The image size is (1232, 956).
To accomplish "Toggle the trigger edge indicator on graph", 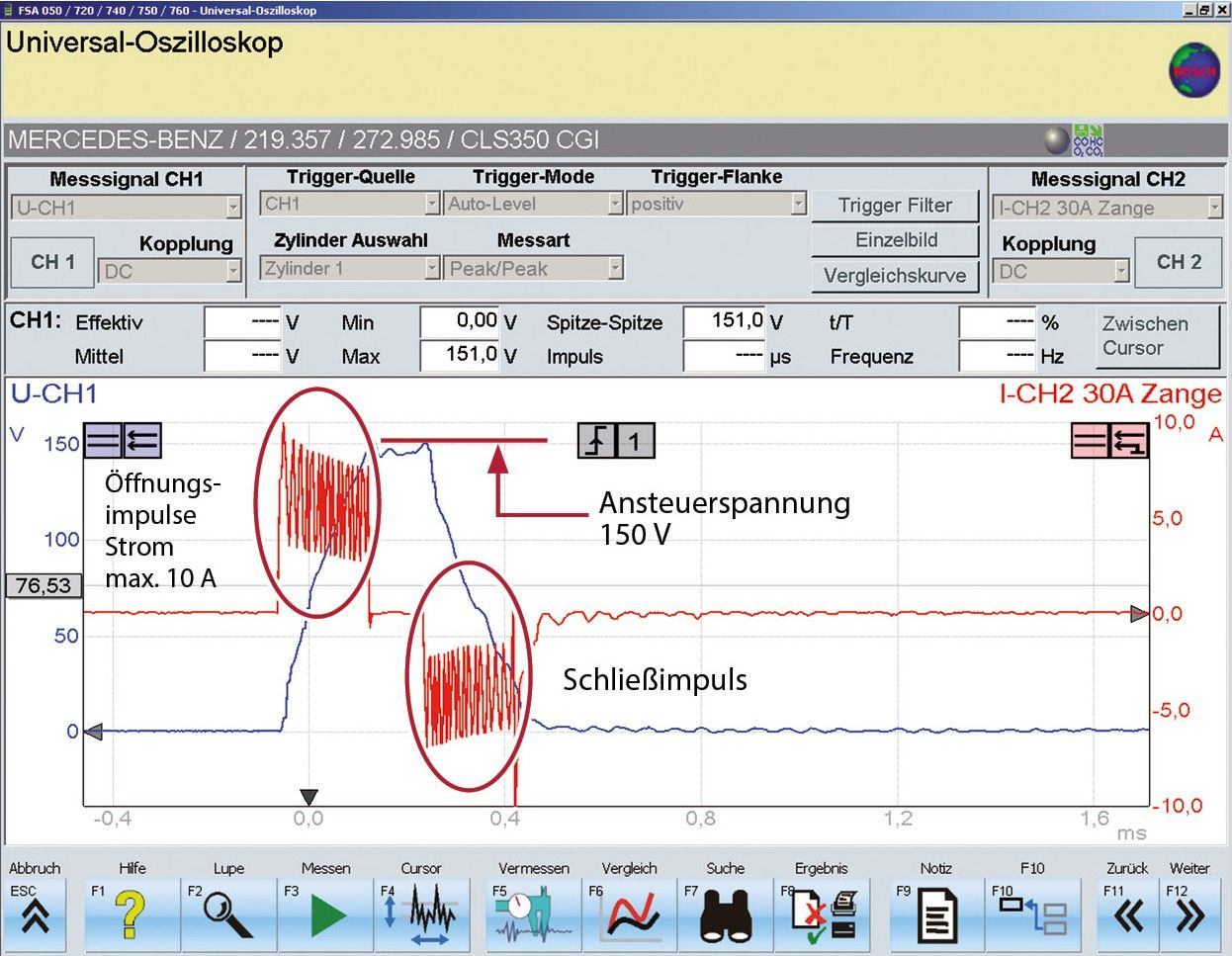I will tap(597, 441).
